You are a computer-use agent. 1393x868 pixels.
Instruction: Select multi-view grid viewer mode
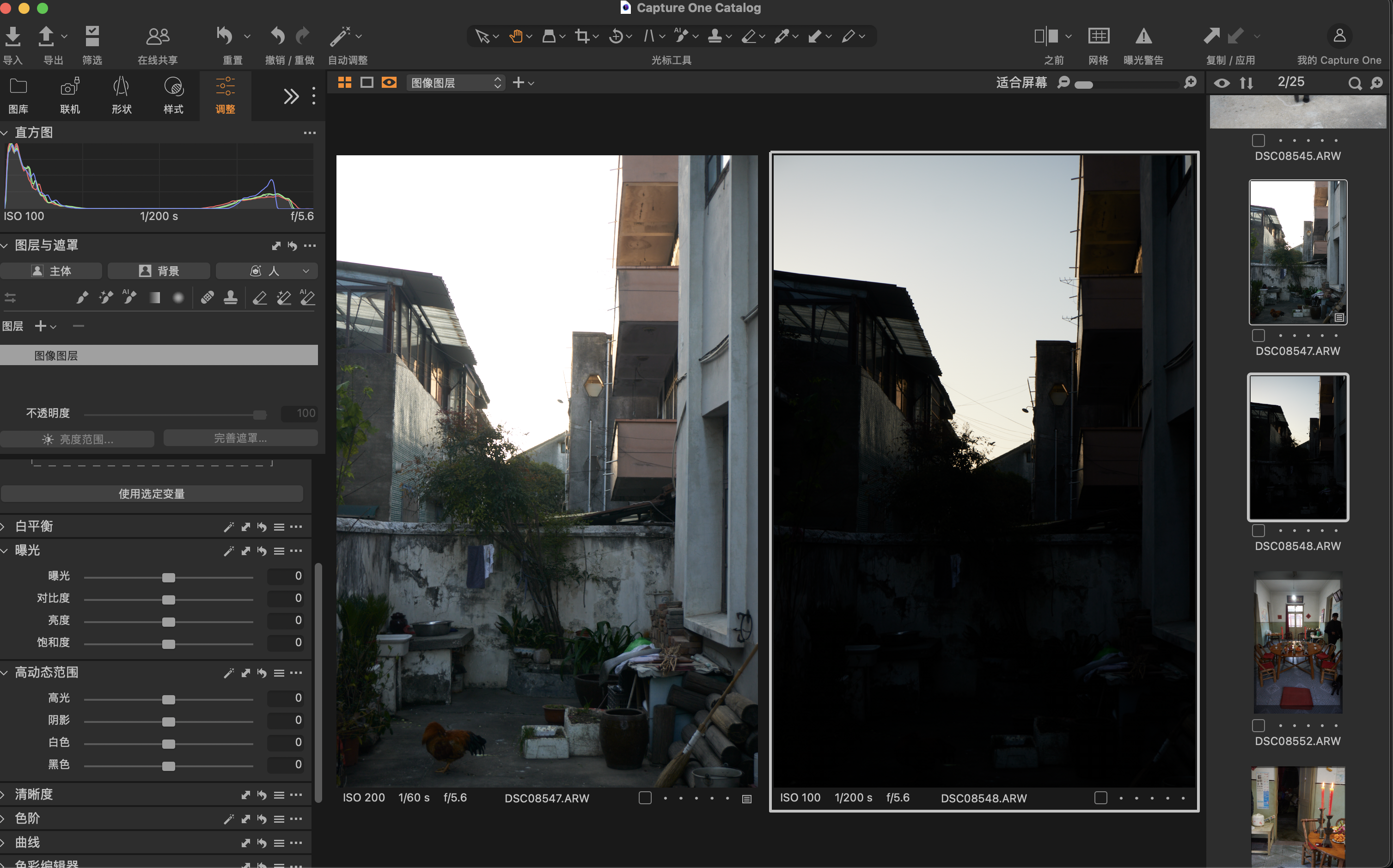click(344, 83)
